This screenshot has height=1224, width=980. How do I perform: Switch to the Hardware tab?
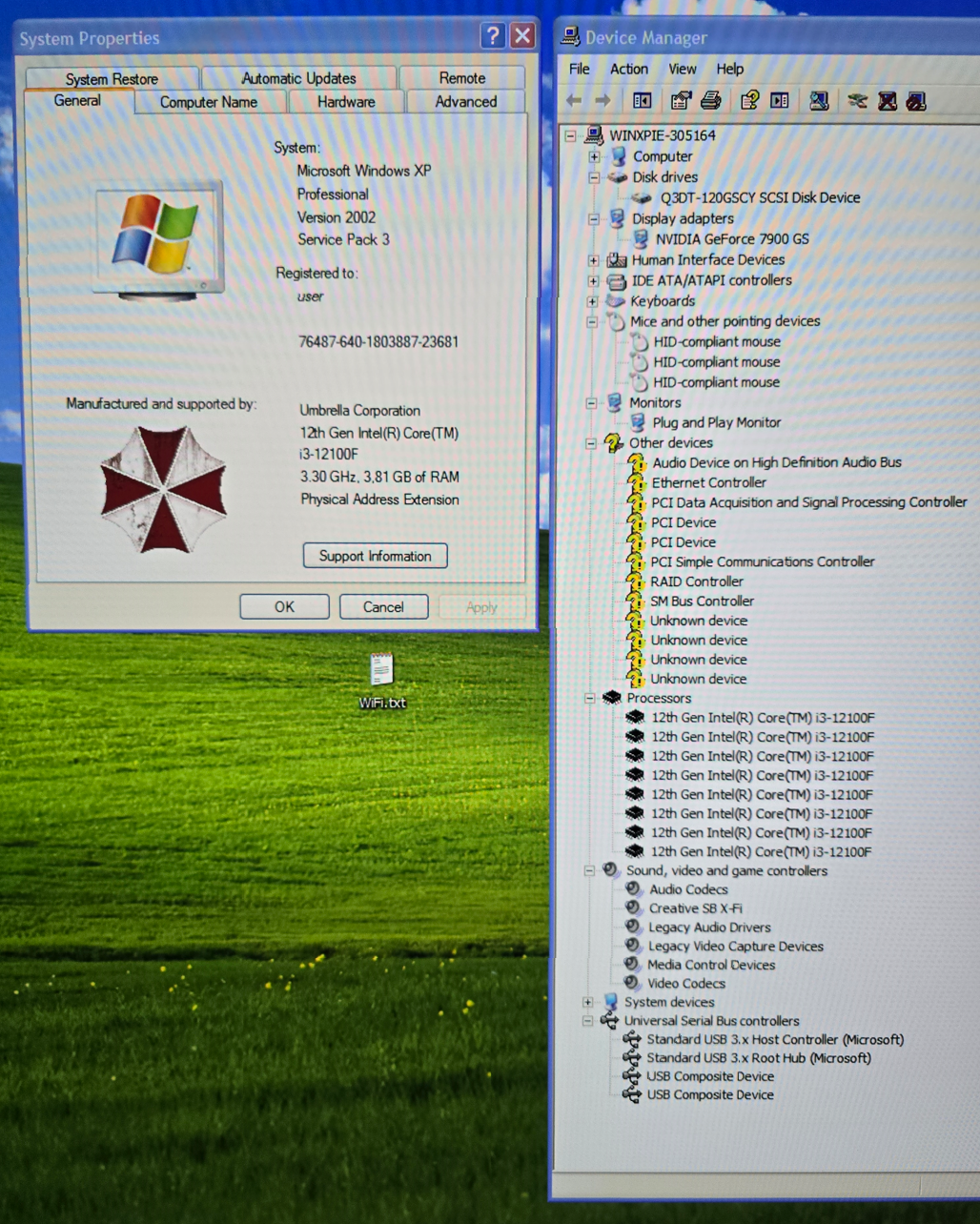click(346, 102)
